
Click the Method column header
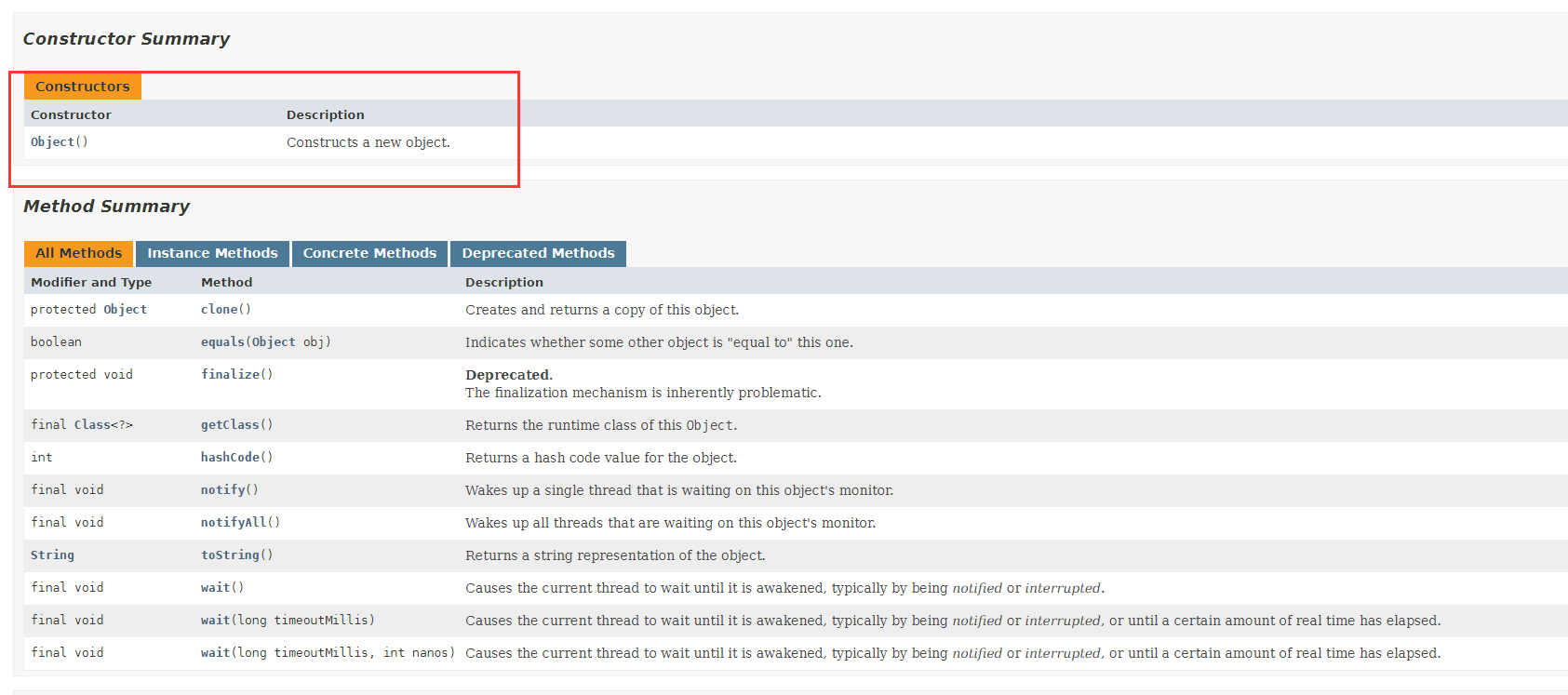[x=226, y=282]
